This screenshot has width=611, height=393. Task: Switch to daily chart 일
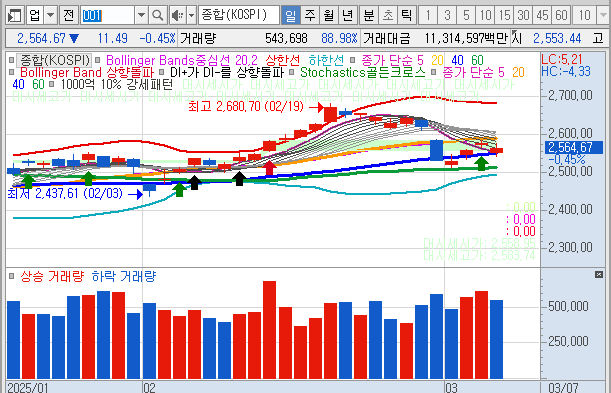291,15
